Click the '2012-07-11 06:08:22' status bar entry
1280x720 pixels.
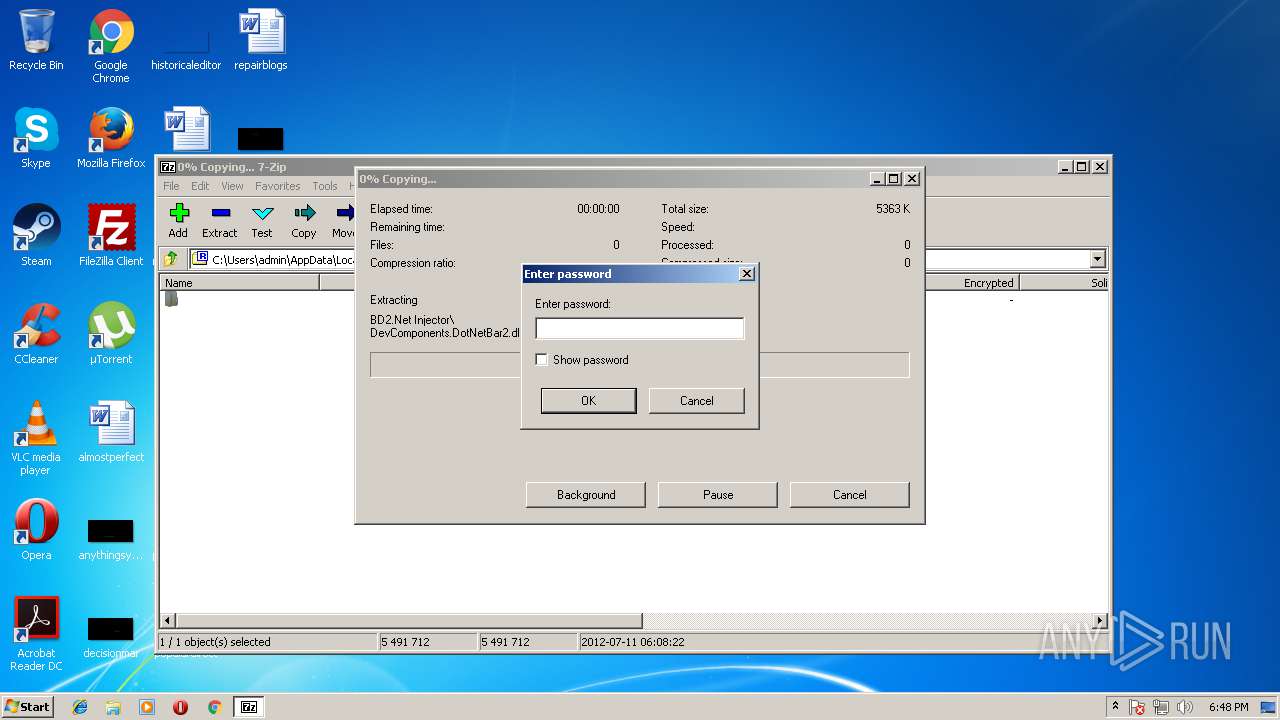click(x=632, y=642)
